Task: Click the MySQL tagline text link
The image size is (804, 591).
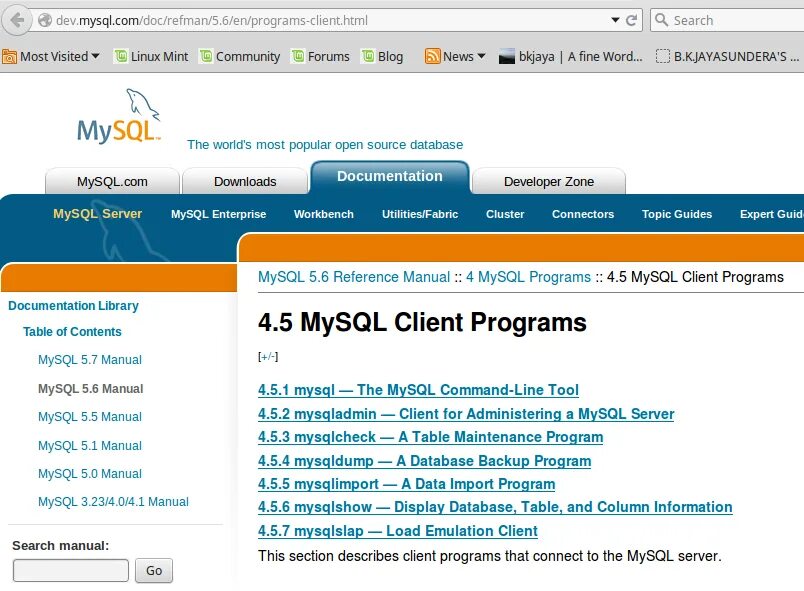Action: click(325, 145)
